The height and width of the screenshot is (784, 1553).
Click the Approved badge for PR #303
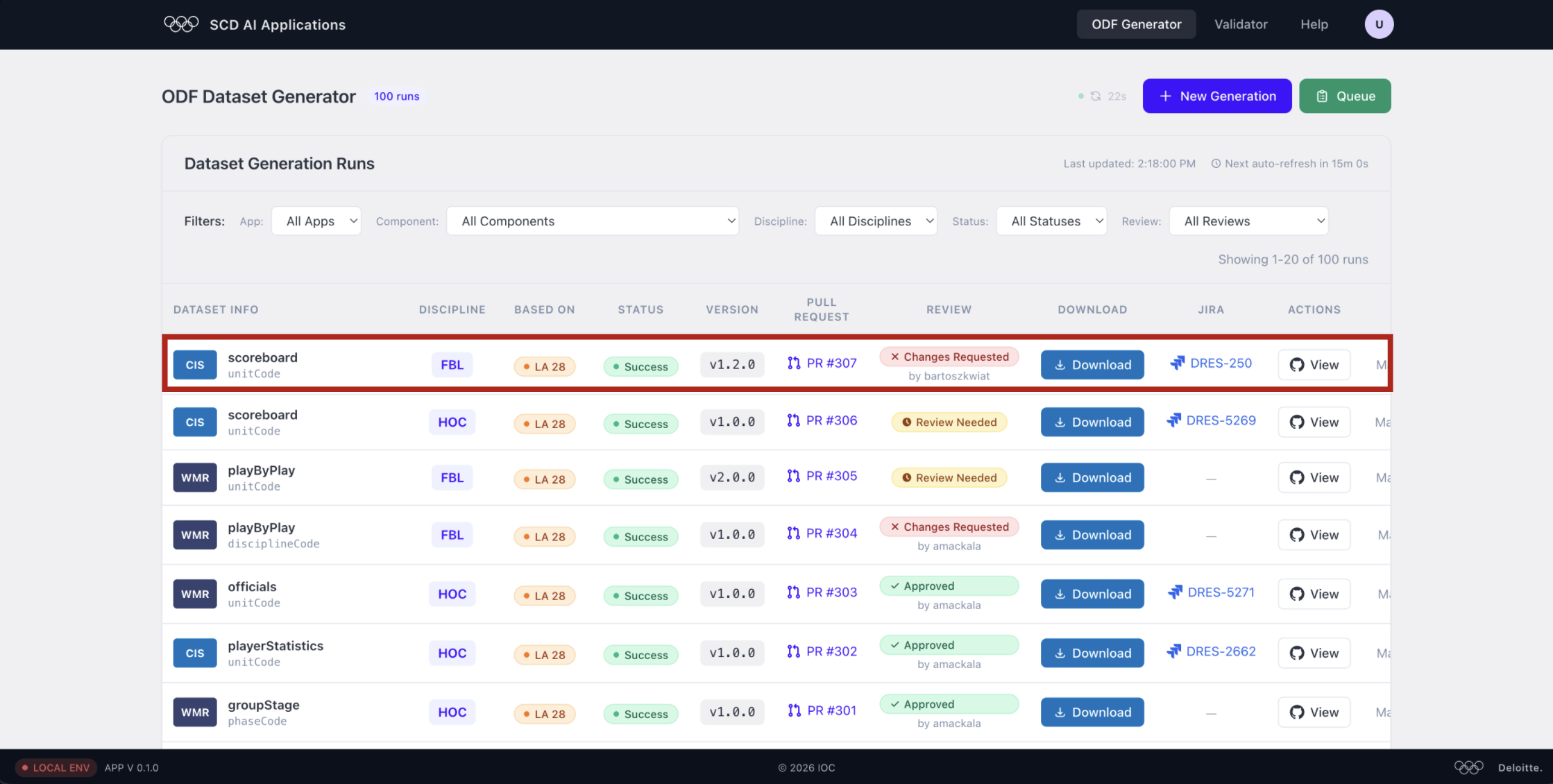point(949,586)
